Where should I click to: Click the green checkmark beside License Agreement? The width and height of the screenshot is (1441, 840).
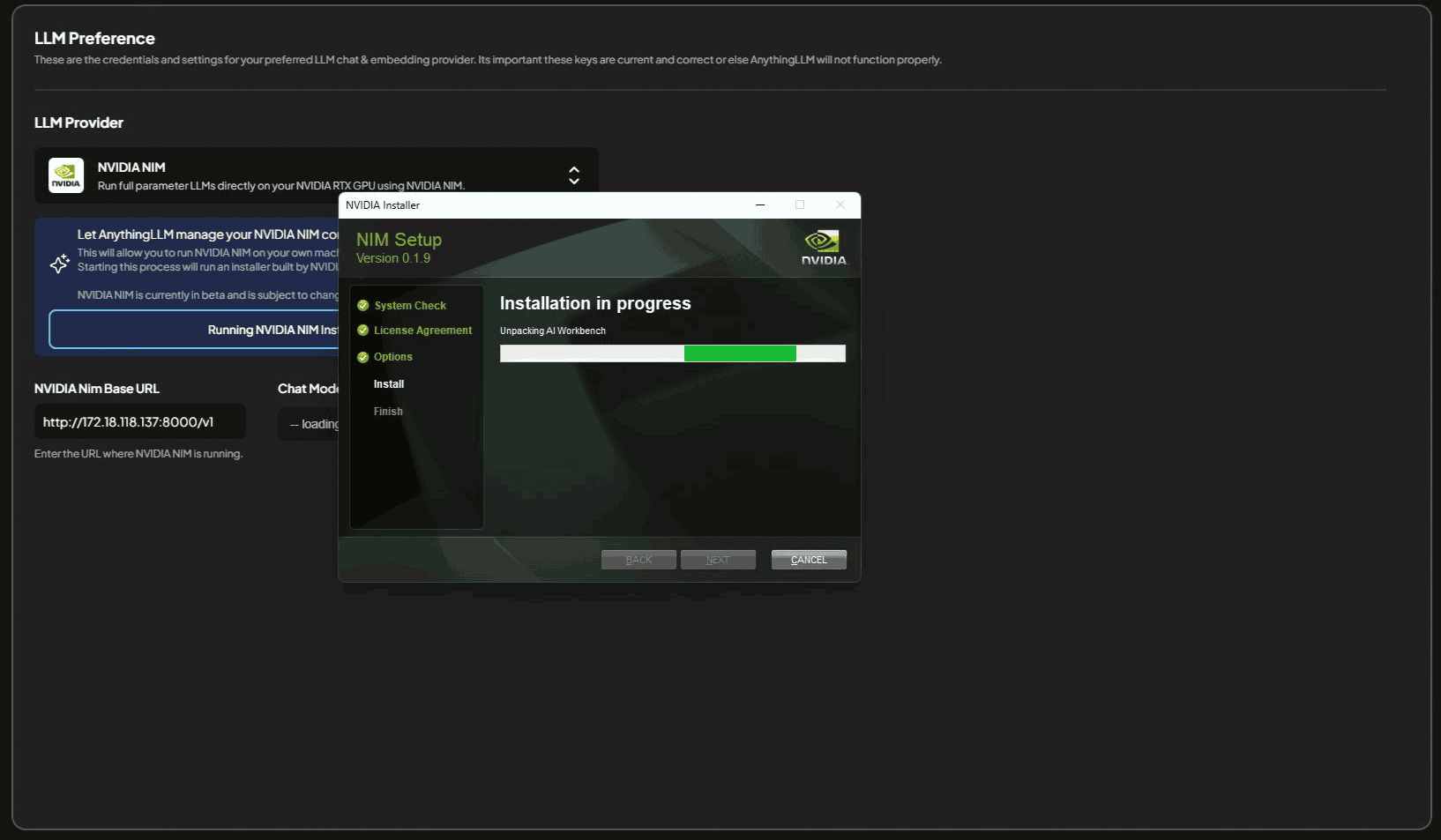[x=362, y=331]
